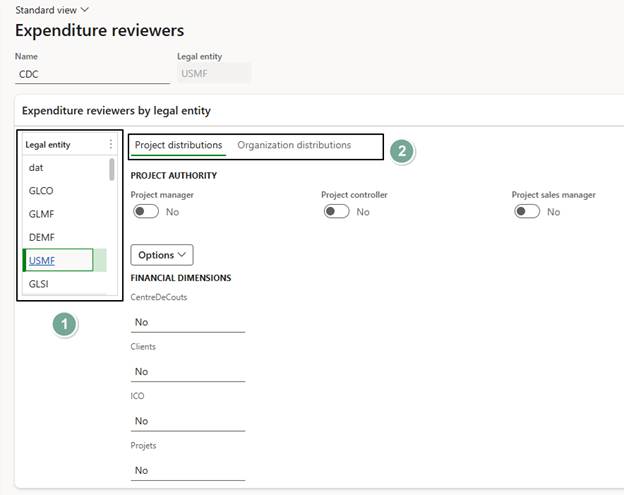Pick DEMF in the legal entity list

point(41,237)
